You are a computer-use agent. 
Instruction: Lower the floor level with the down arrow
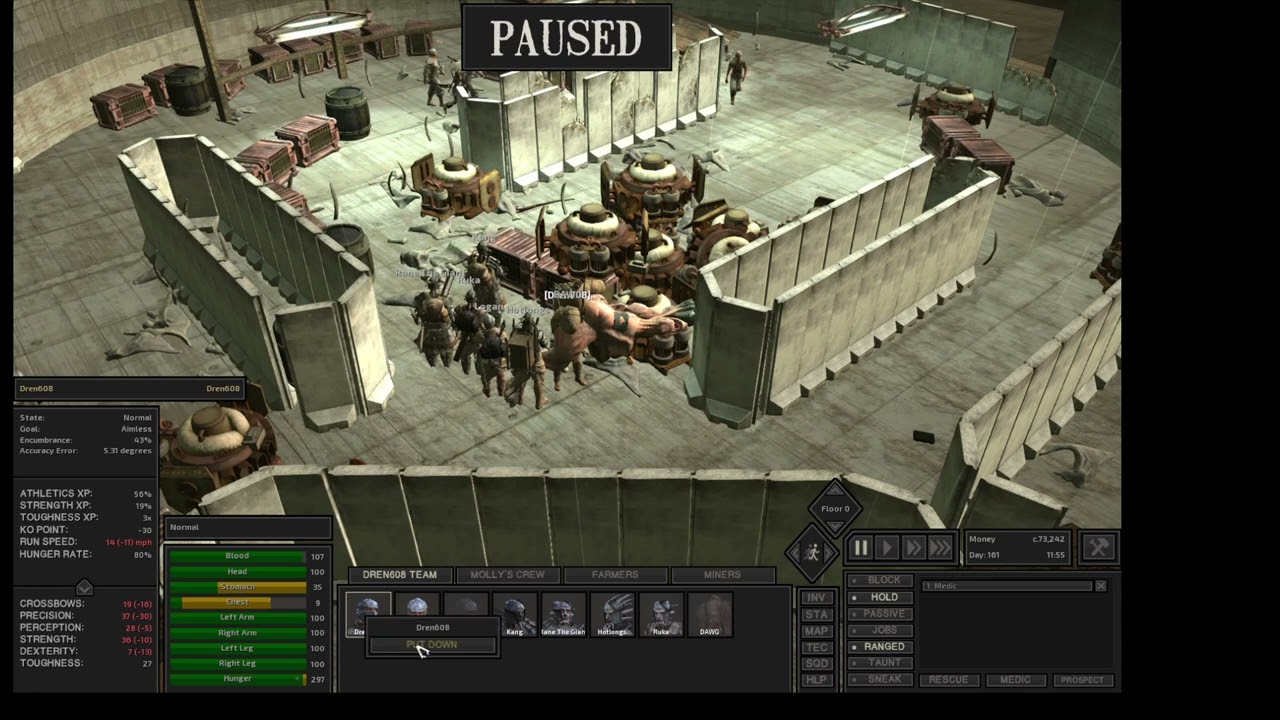coord(835,527)
